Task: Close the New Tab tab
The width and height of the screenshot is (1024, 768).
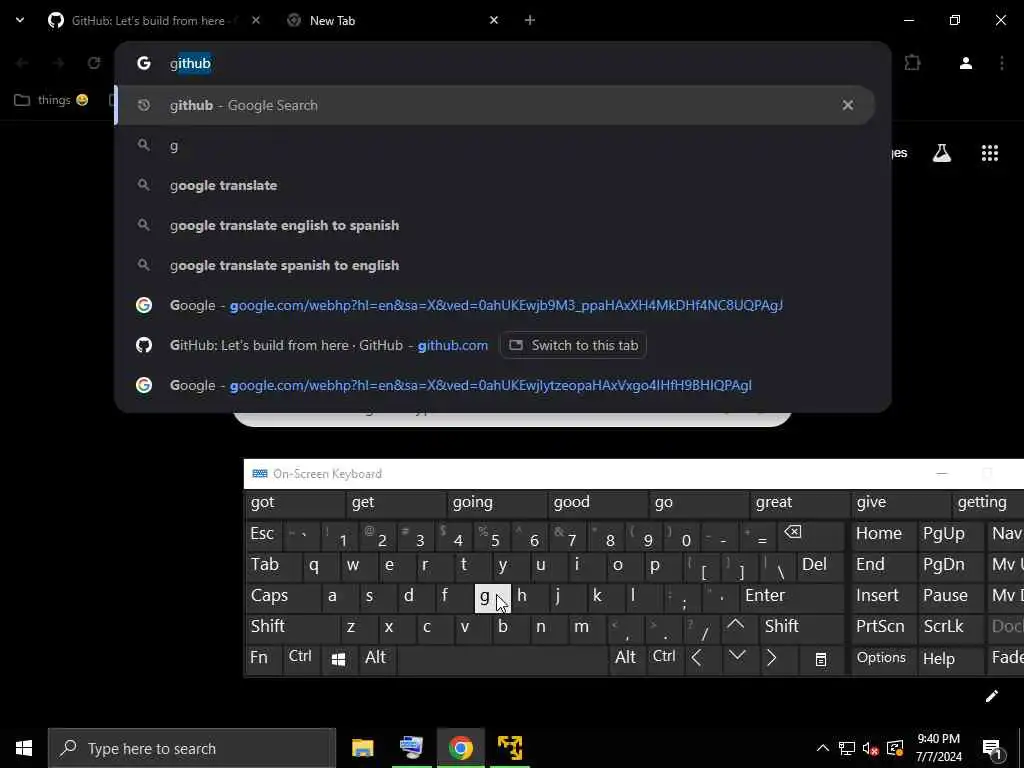Action: point(494,20)
